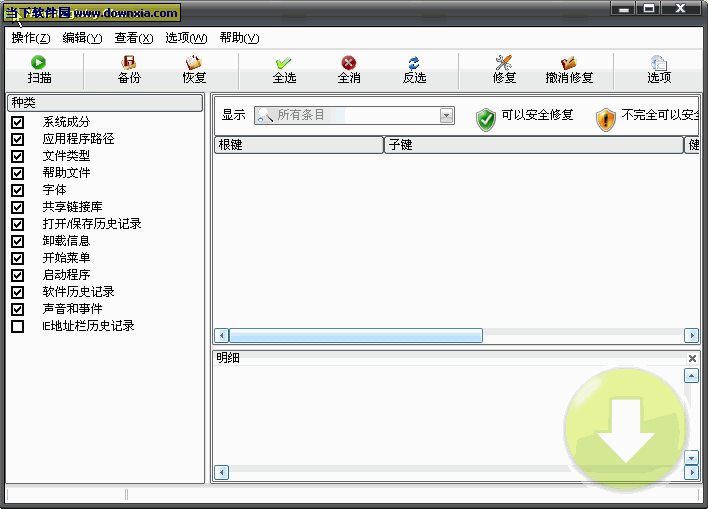Click the 恢复 (Restore) toolbar icon
The width and height of the screenshot is (708, 509).
pyautogui.click(x=194, y=63)
